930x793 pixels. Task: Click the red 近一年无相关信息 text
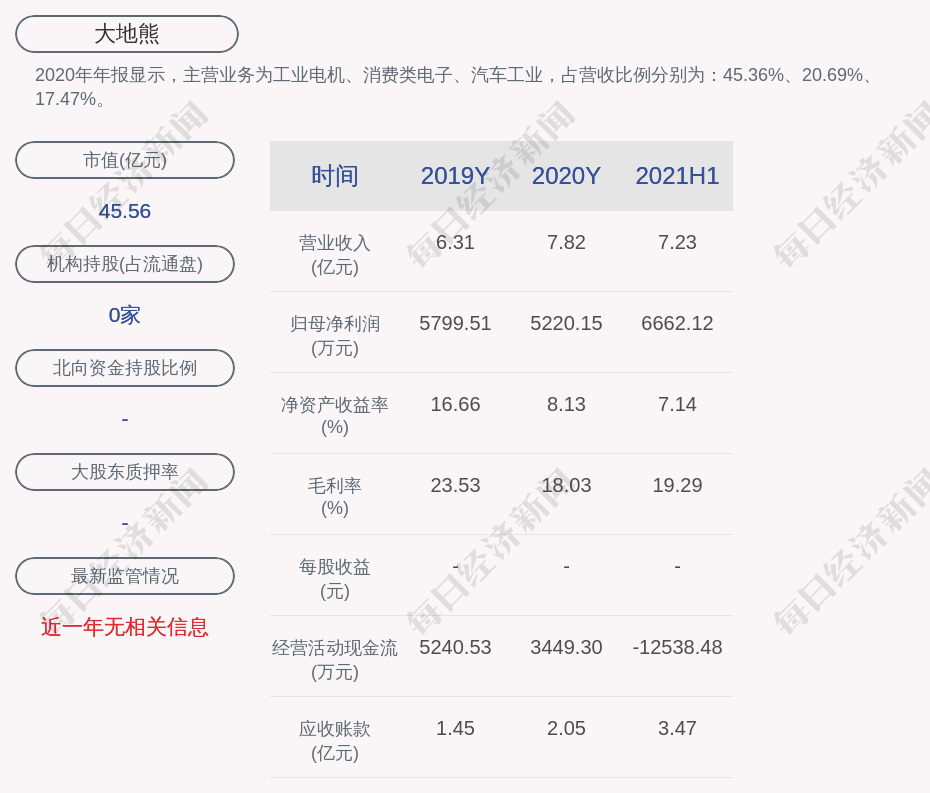pos(125,627)
